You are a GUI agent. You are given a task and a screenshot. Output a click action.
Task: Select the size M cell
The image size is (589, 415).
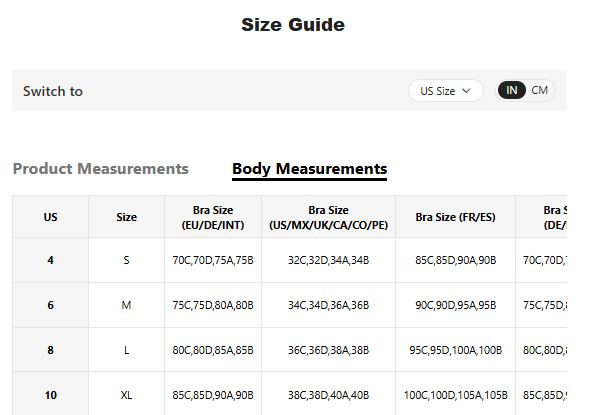(127, 305)
